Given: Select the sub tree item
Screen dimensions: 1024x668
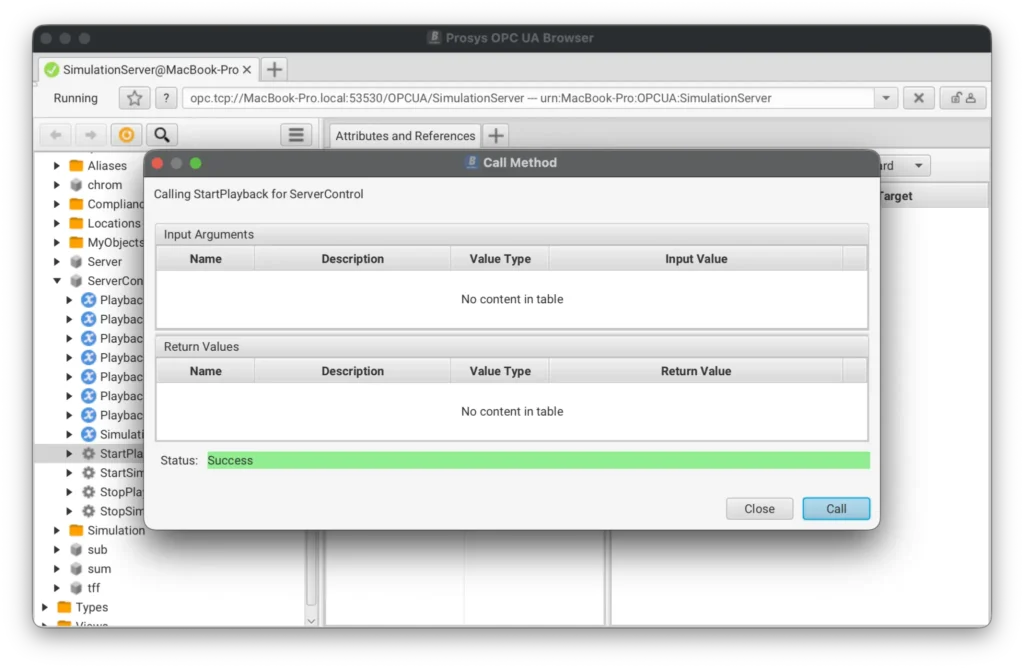Looking at the screenshot, I should click(x=97, y=550).
